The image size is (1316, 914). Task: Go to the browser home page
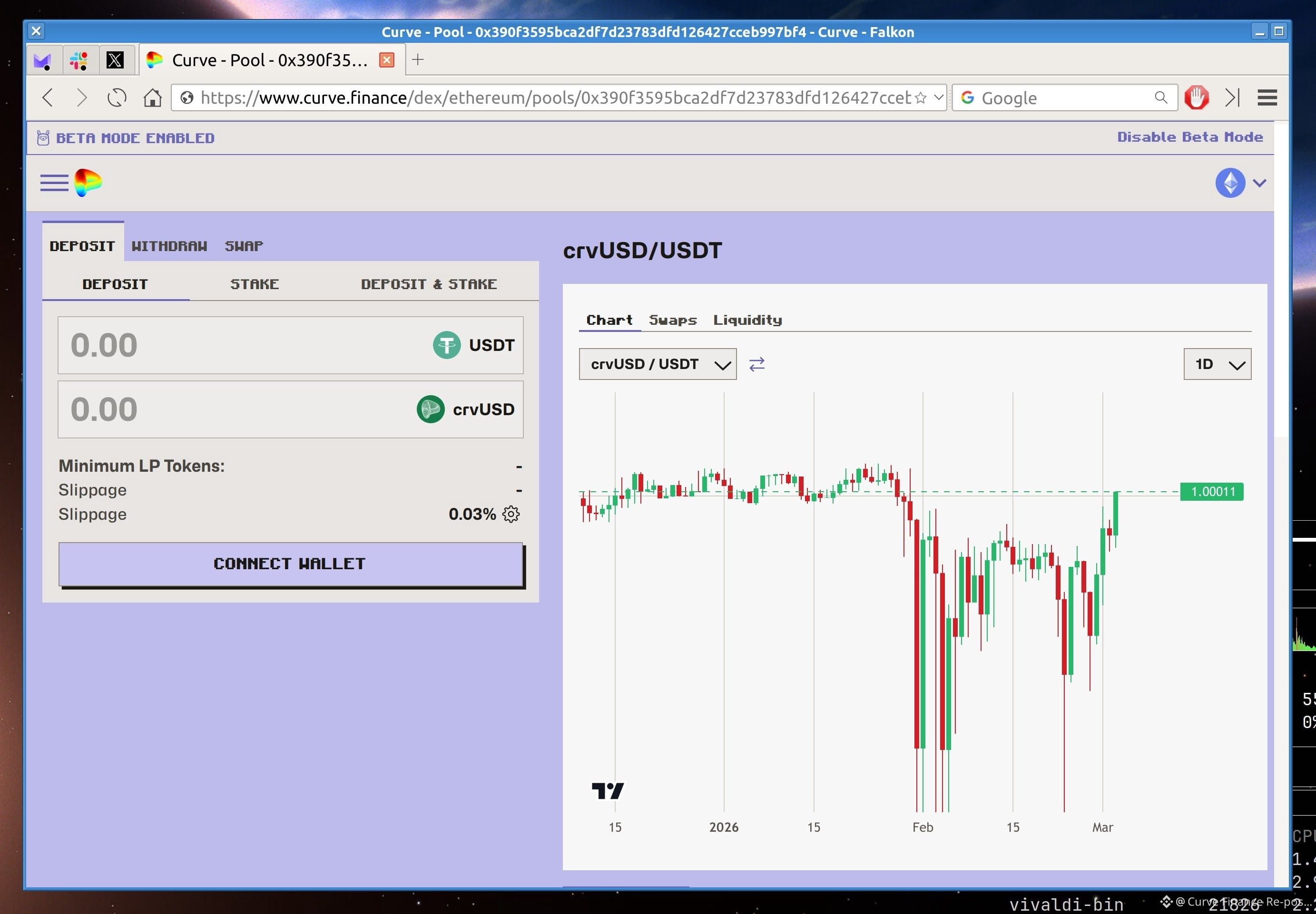(152, 98)
